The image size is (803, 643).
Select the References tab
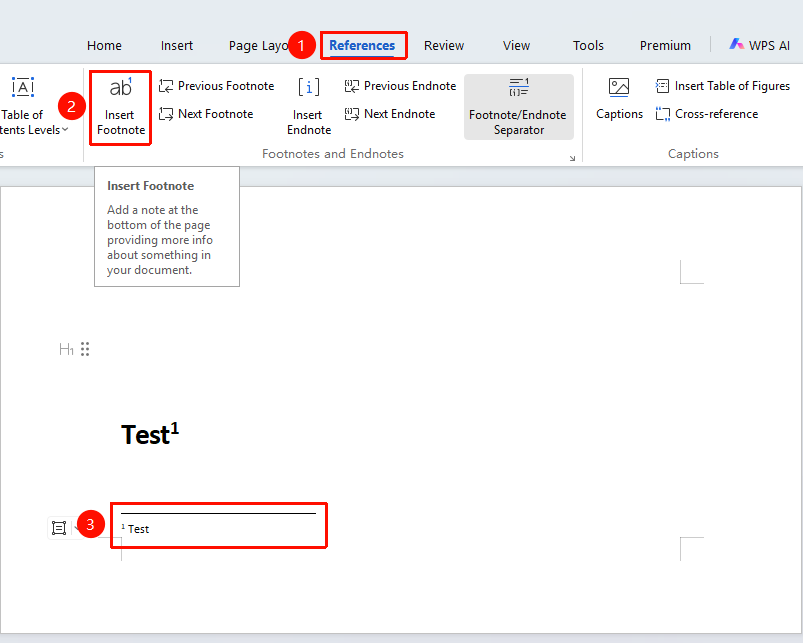pos(362,46)
